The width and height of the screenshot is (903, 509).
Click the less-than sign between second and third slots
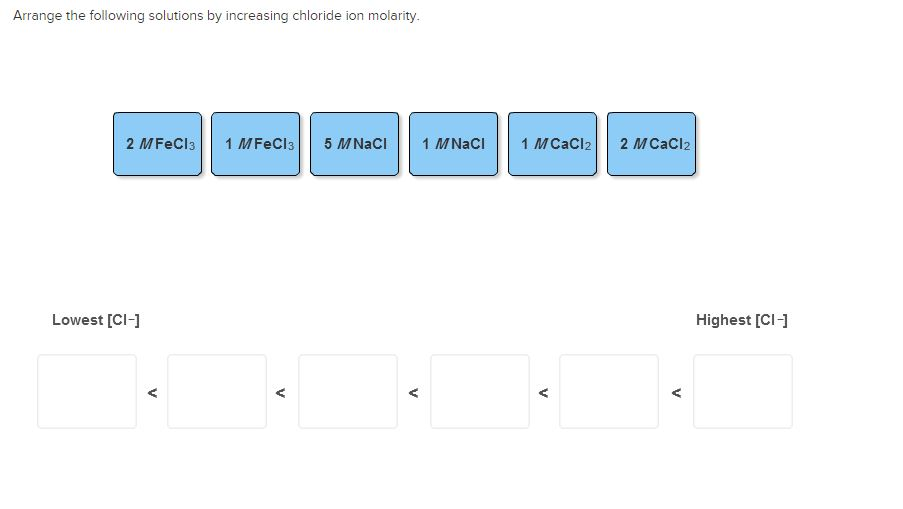[x=280, y=393]
